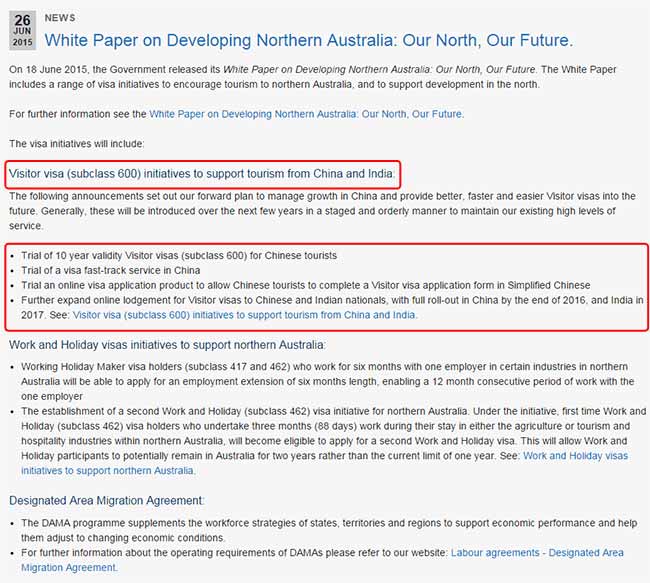650x583 pixels.
Task: Open the Visitor visa initiatives link in the bullet list
Action: [x=245, y=315]
